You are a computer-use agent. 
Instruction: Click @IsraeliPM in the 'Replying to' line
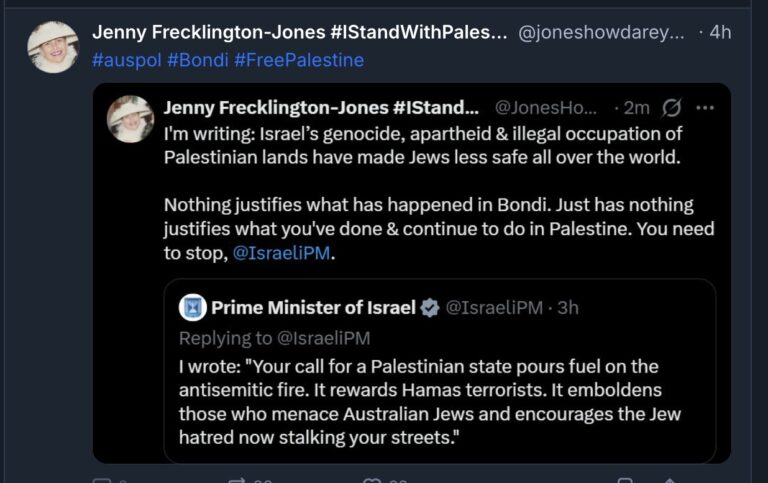coord(323,338)
